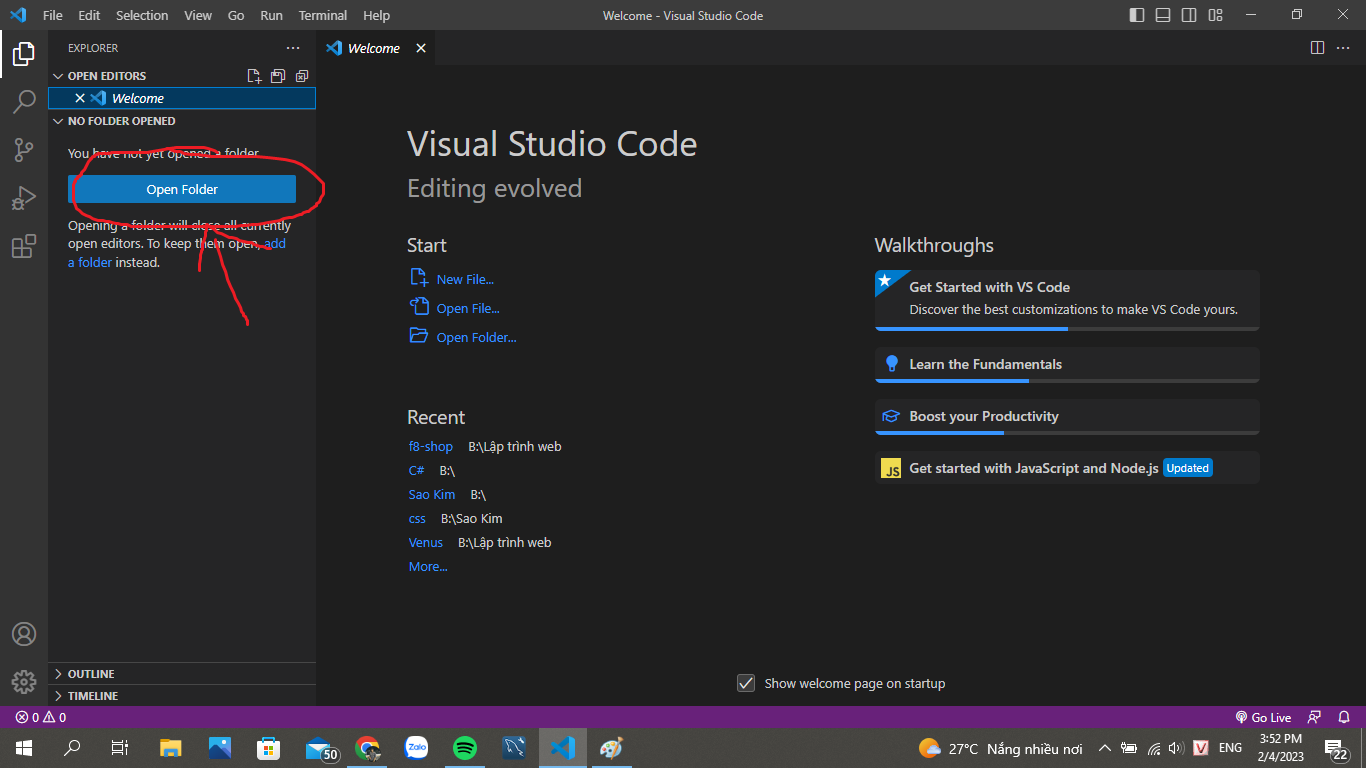Screen dimensions: 1366x768
Task: Open recent folder f8-shop
Action: tap(431, 446)
